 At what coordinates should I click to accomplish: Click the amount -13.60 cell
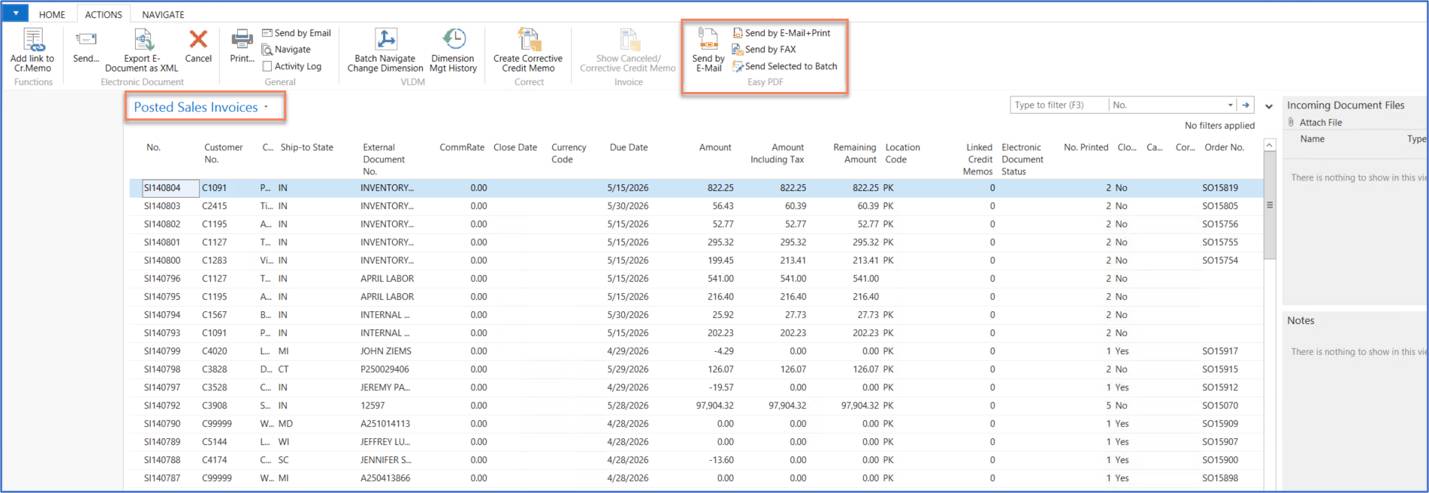(720, 460)
